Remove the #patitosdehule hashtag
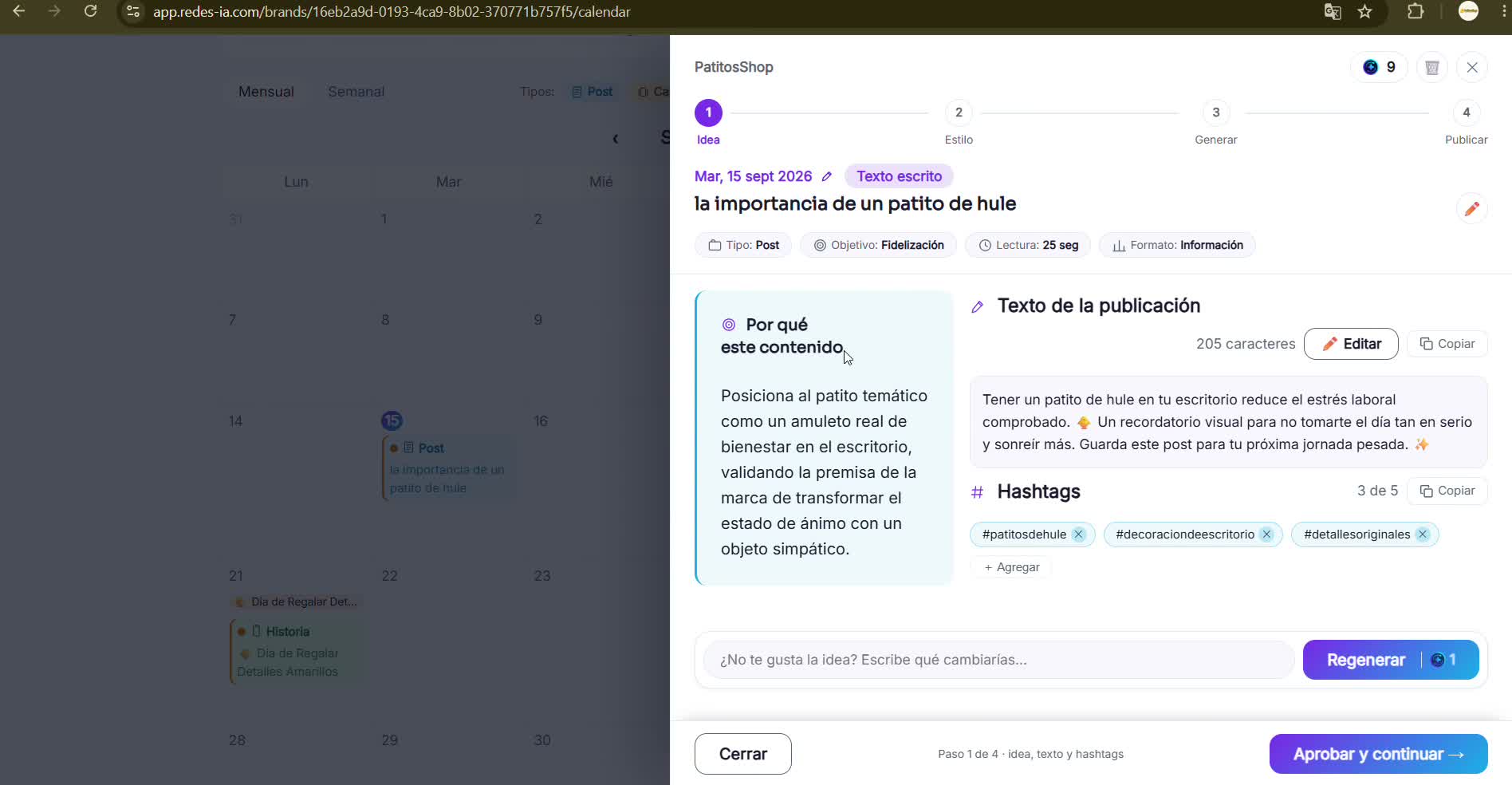The image size is (1512, 785). point(1079,535)
